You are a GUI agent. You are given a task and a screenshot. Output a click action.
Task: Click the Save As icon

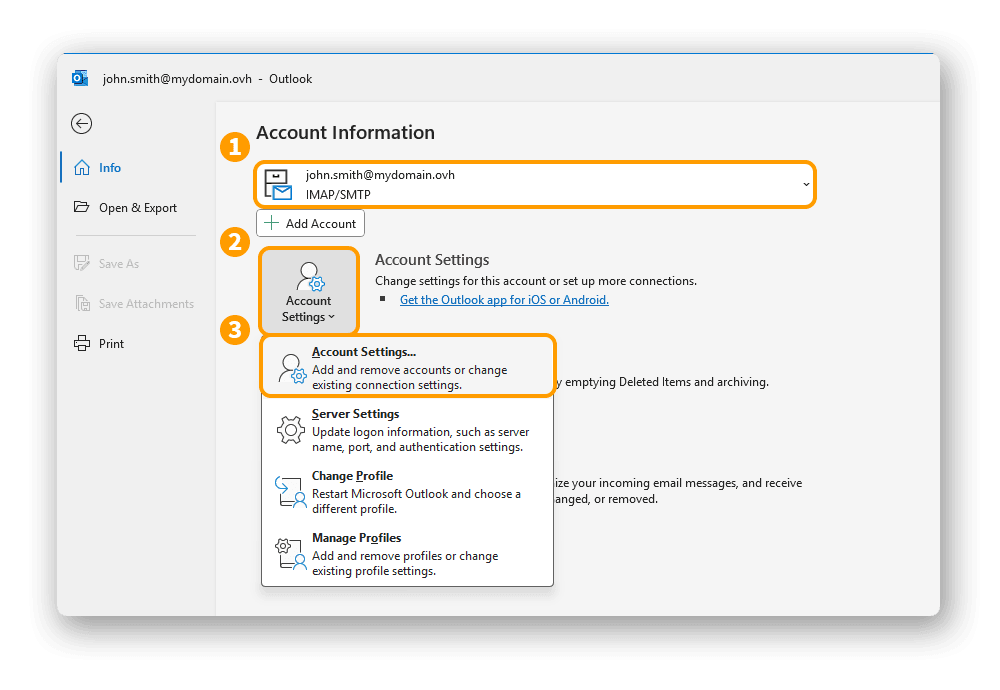coord(82,263)
